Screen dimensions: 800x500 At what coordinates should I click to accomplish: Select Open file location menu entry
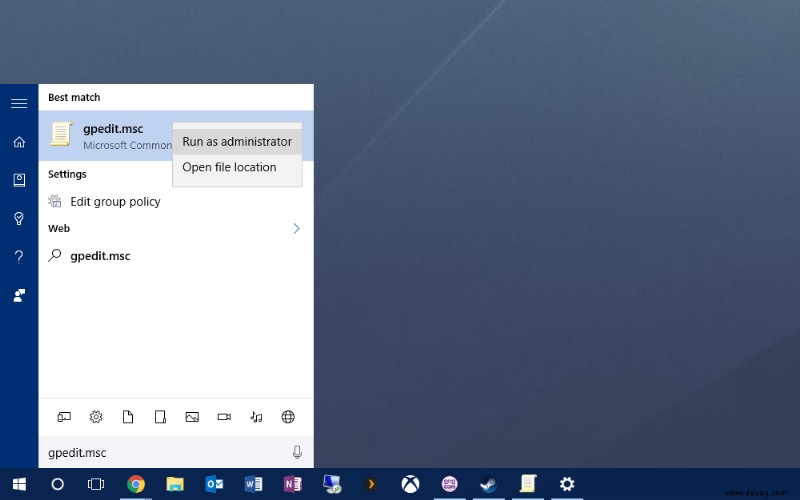(x=237, y=167)
